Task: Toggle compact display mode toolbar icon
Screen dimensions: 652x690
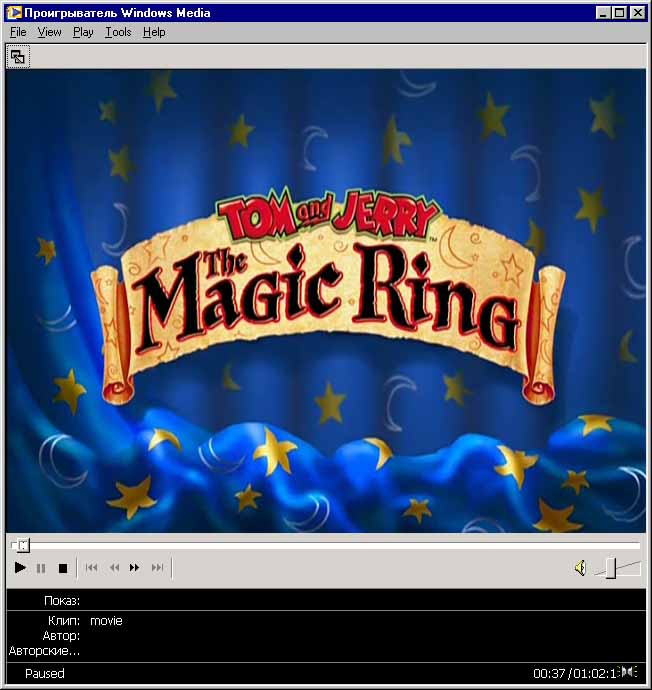Action: point(18,57)
